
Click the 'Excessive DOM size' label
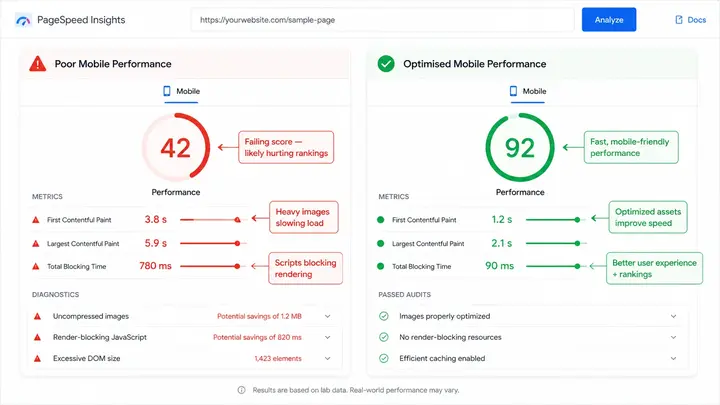coord(86,359)
